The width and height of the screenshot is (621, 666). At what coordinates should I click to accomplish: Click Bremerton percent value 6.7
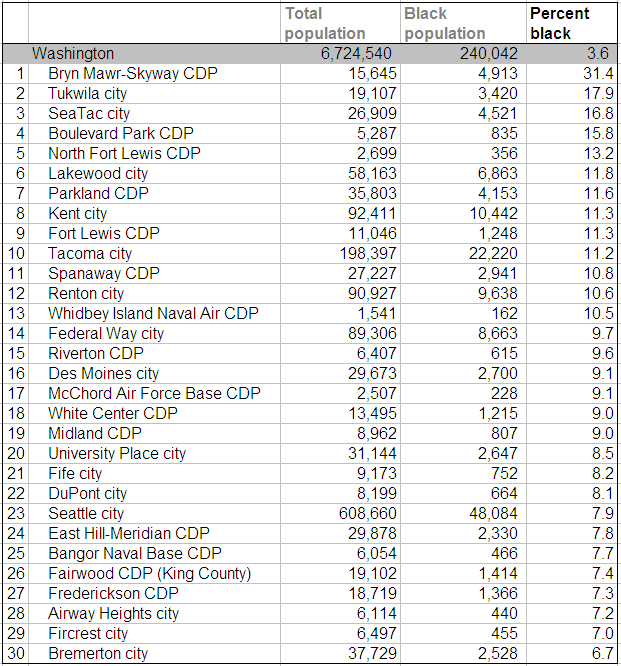point(603,653)
